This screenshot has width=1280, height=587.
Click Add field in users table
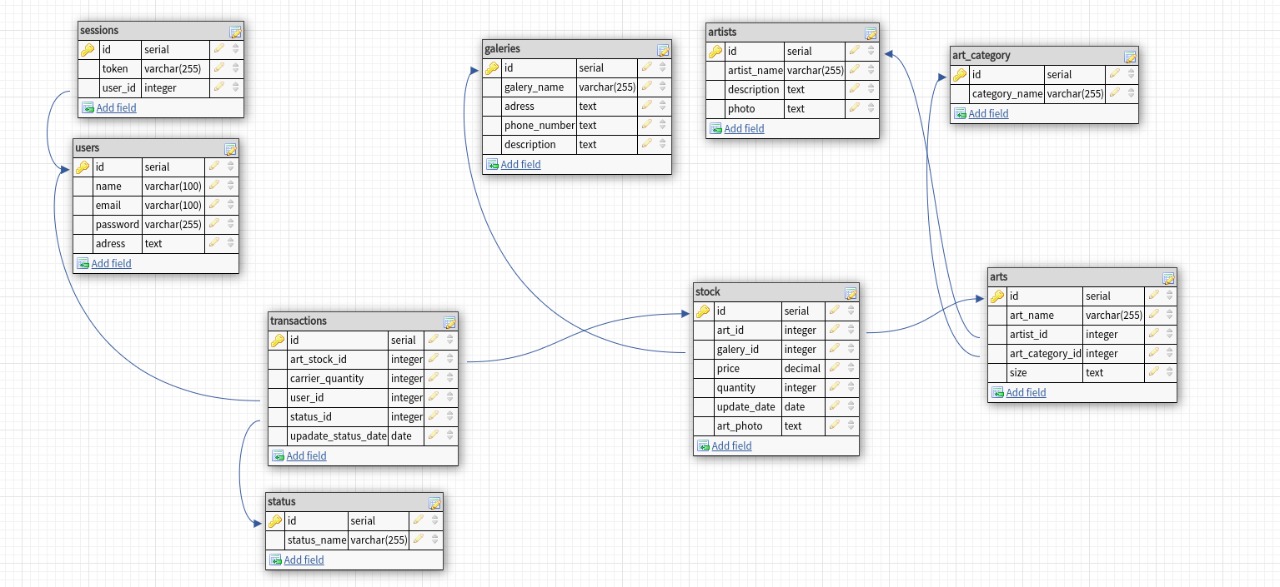111,264
